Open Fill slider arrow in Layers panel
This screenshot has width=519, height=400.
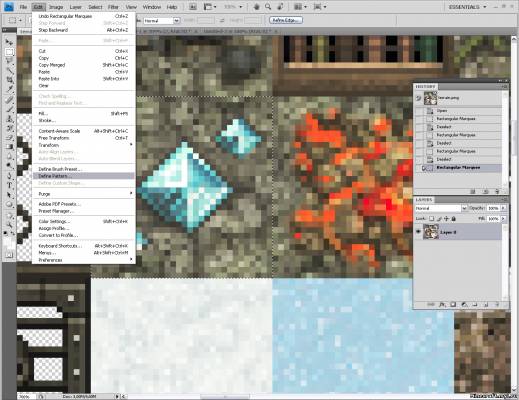coord(503,219)
